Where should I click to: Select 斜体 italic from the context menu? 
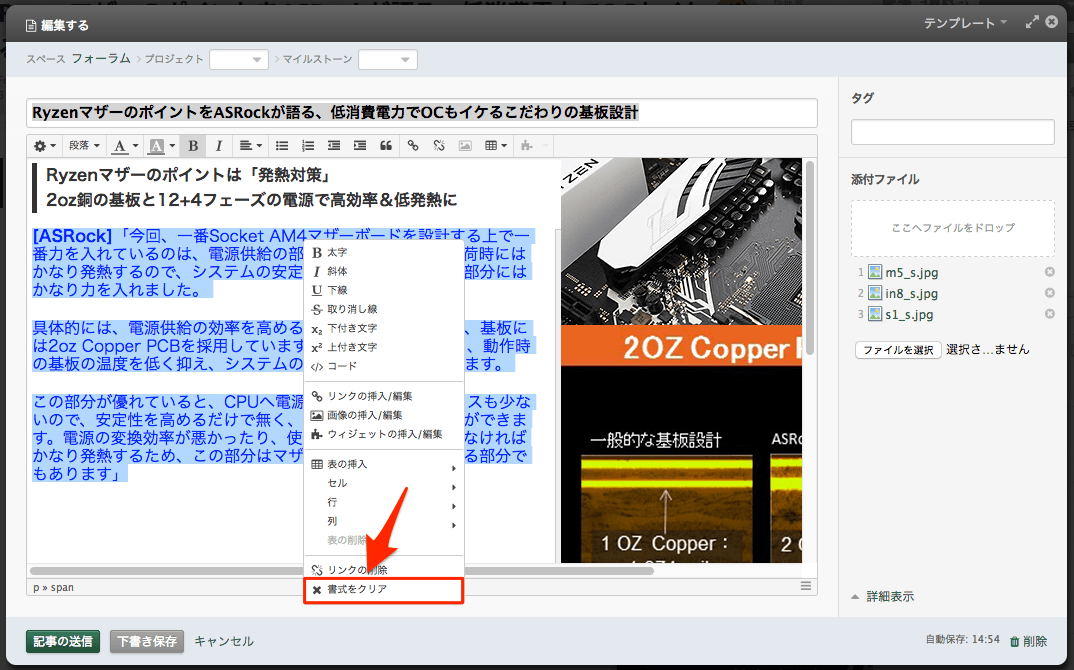384,271
